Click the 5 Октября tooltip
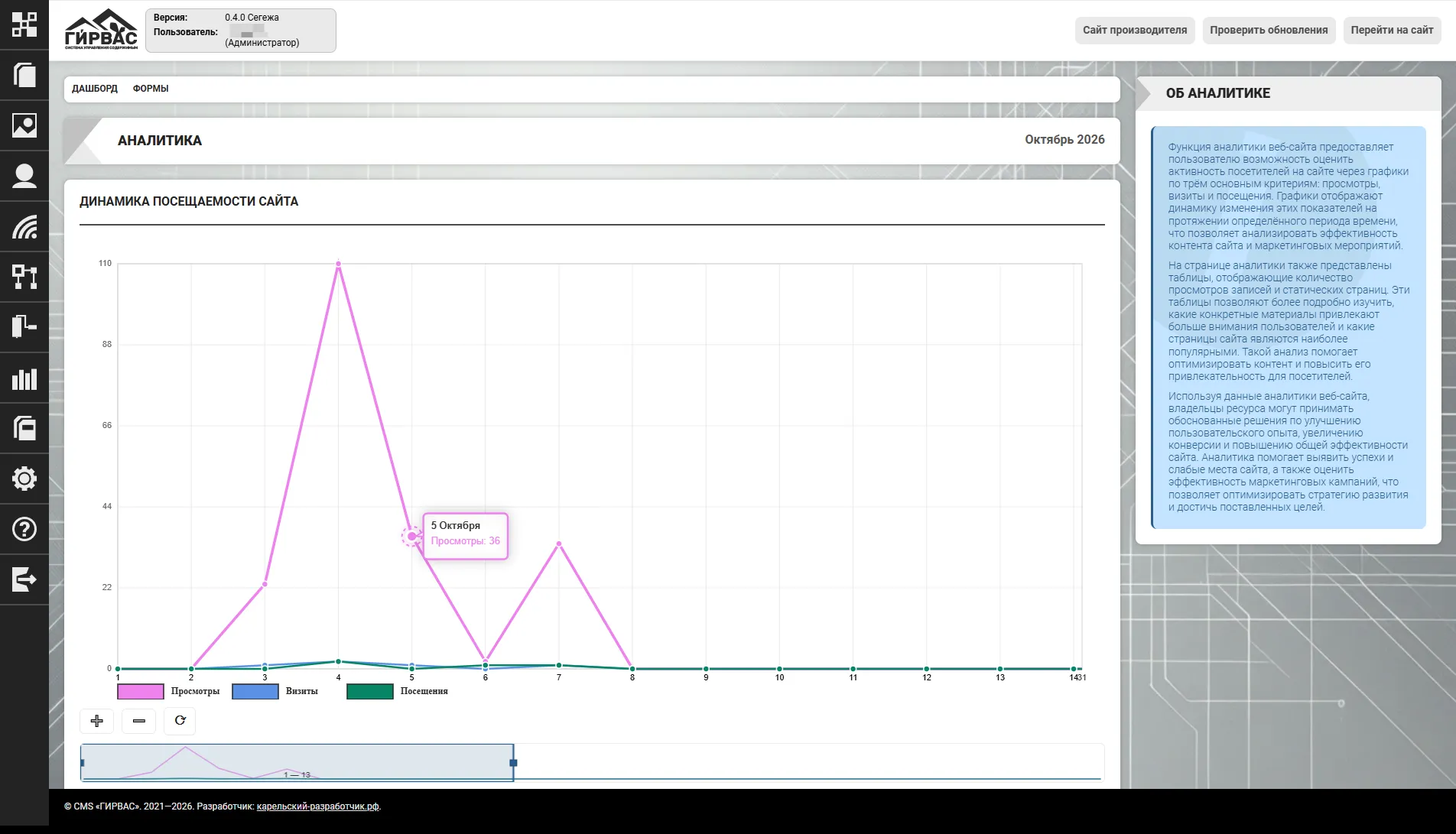This screenshot has width=1456, height=834. [465, 536]
